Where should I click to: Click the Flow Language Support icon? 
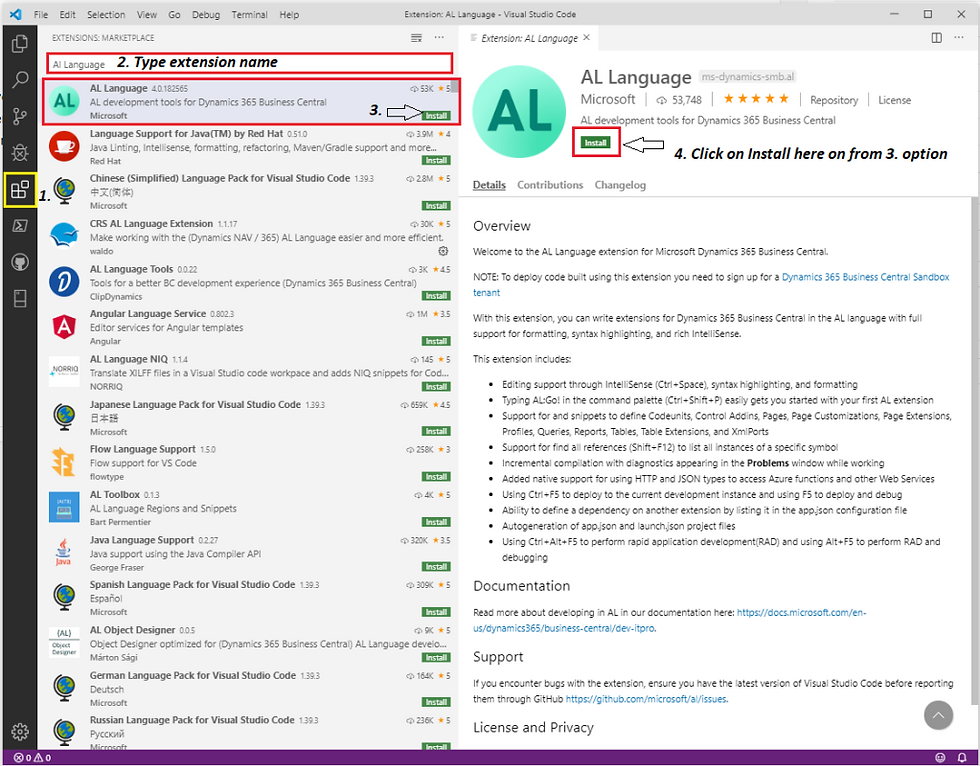[x=64, y=462]
